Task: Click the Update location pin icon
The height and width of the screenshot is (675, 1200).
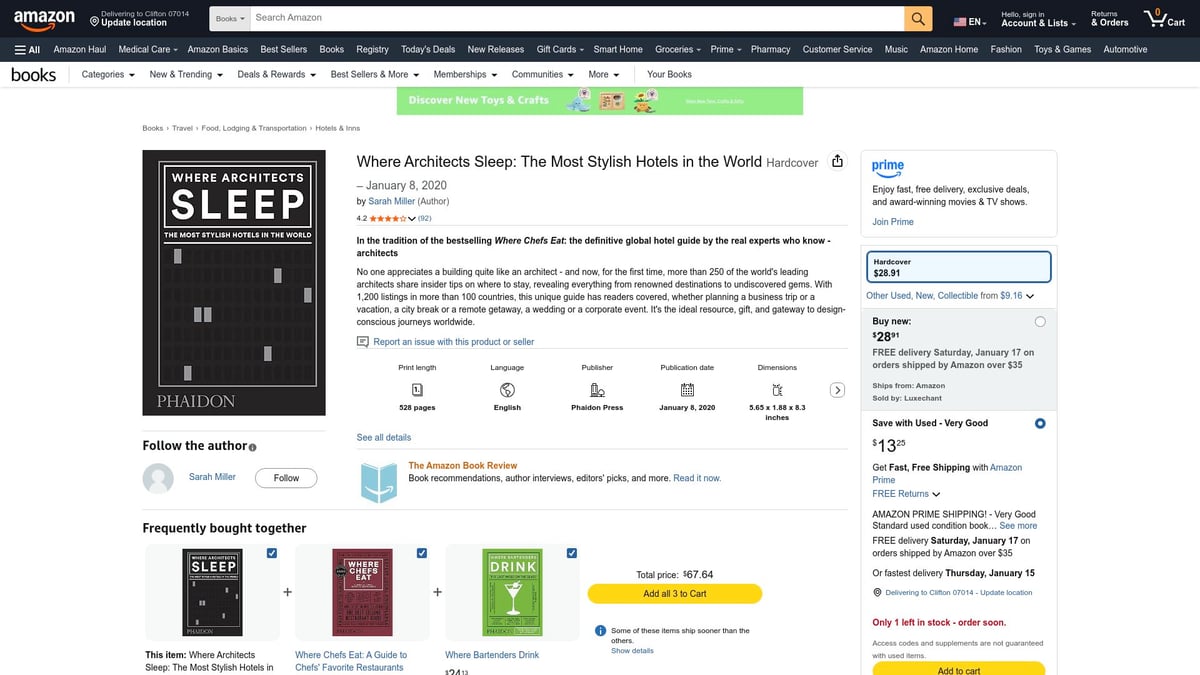Action: [x=94, y=21]
